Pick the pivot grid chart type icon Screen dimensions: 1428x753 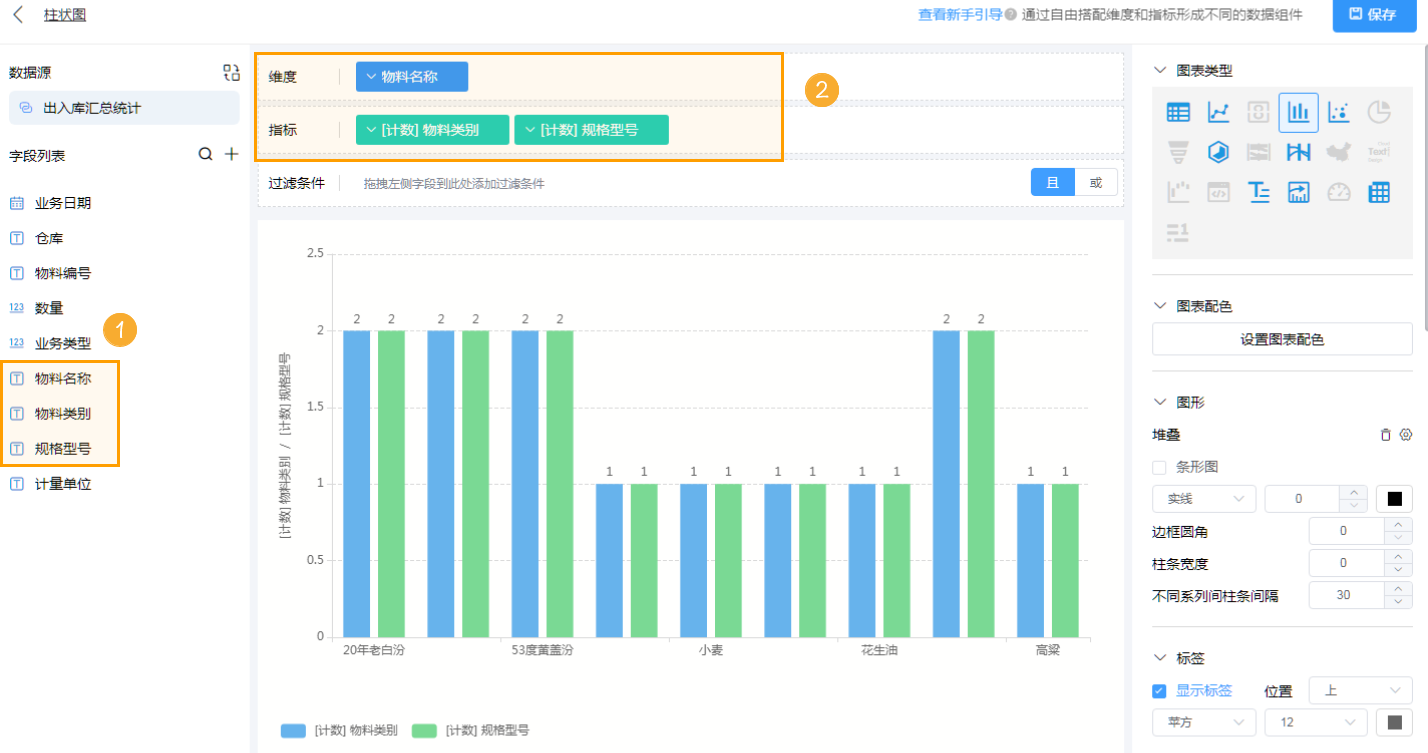click(1379, 193)
